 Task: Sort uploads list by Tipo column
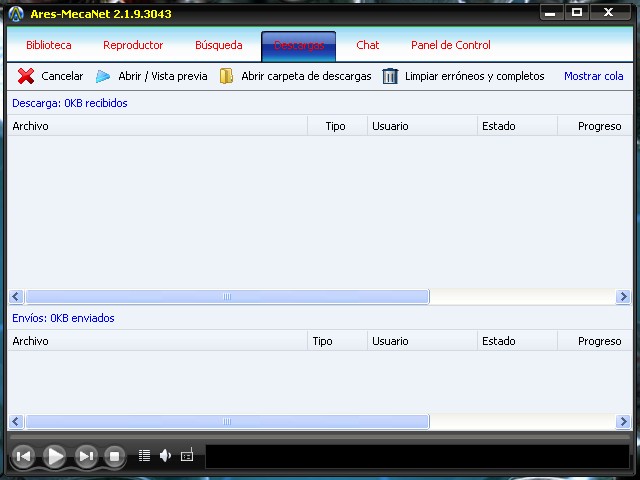pyautogui.click(x=338, y=341)
